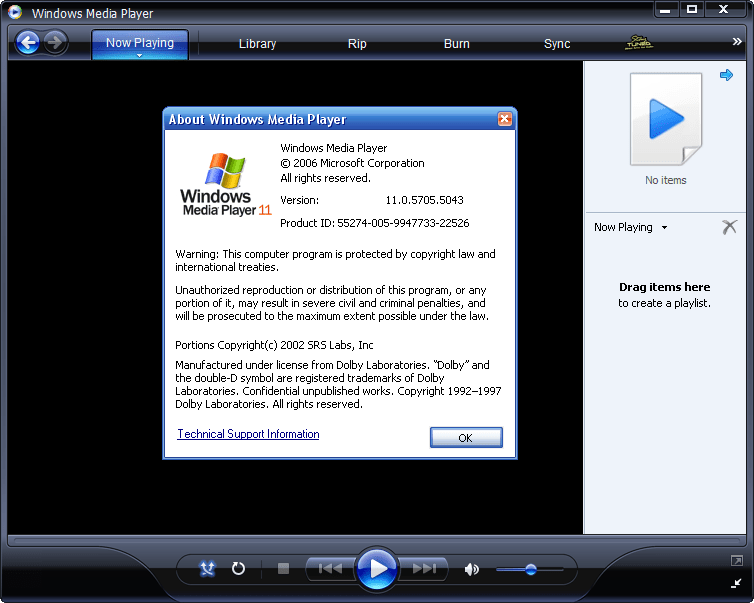Toggle shuffle mode on
This screenshot has width=754, height=603.
point(207,569)
